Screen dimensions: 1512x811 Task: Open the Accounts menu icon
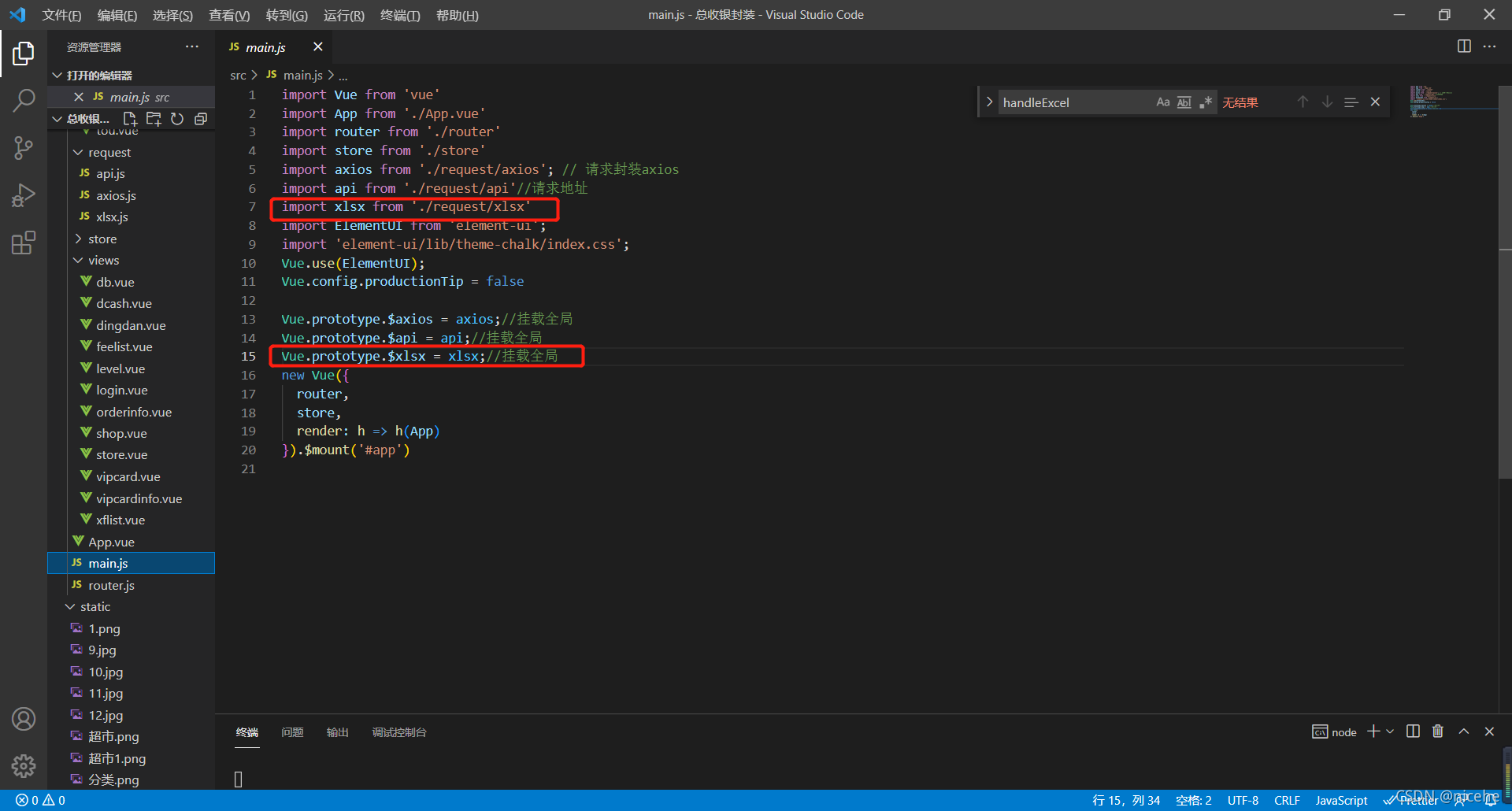(24, 719)
